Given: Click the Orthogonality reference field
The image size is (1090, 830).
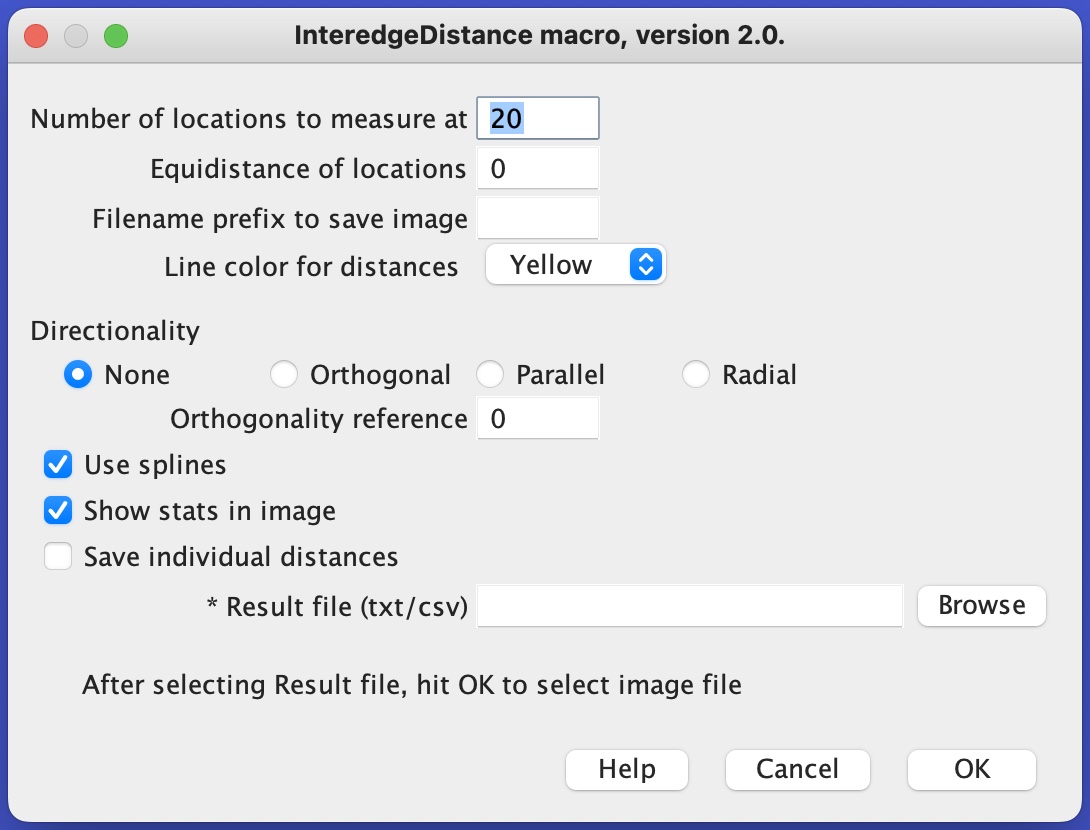Looking at the screenshot, I should pos(537,418).
